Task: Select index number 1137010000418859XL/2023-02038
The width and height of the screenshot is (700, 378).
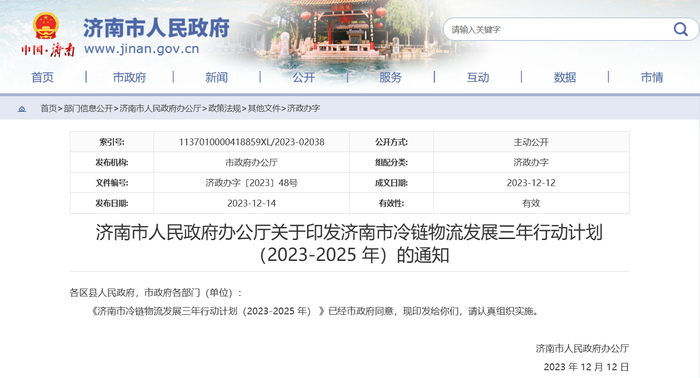Action: pos(252,142)
